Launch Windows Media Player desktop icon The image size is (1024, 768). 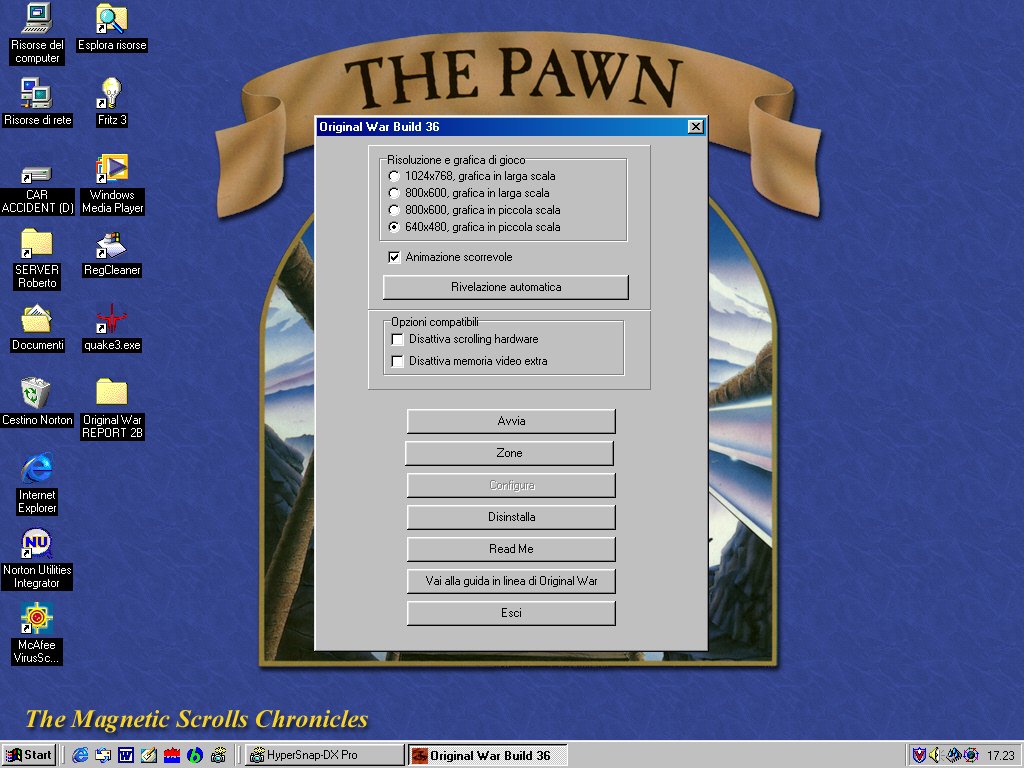[112, 184]
